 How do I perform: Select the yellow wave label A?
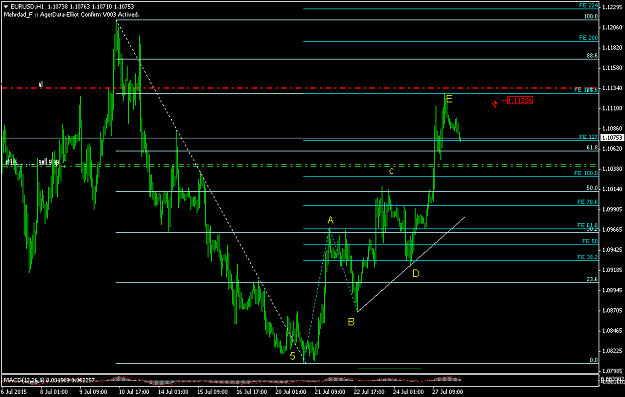(x=330, y=220)
